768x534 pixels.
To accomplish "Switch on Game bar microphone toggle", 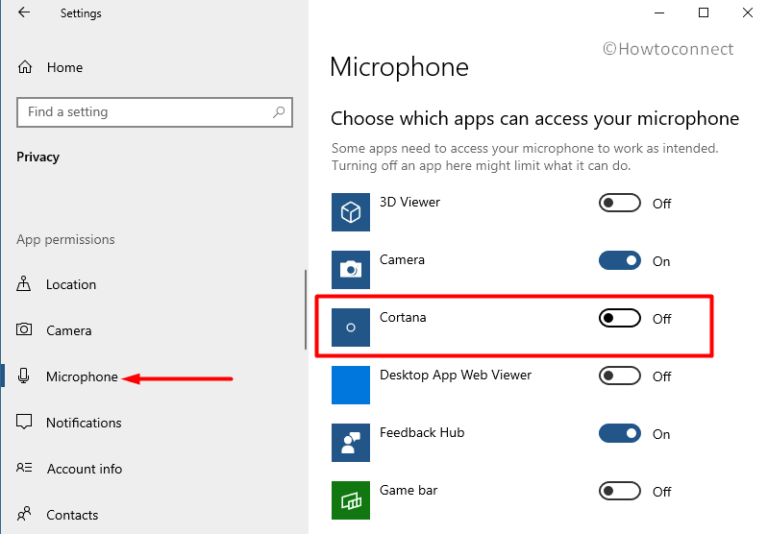I will click(620, 491).
